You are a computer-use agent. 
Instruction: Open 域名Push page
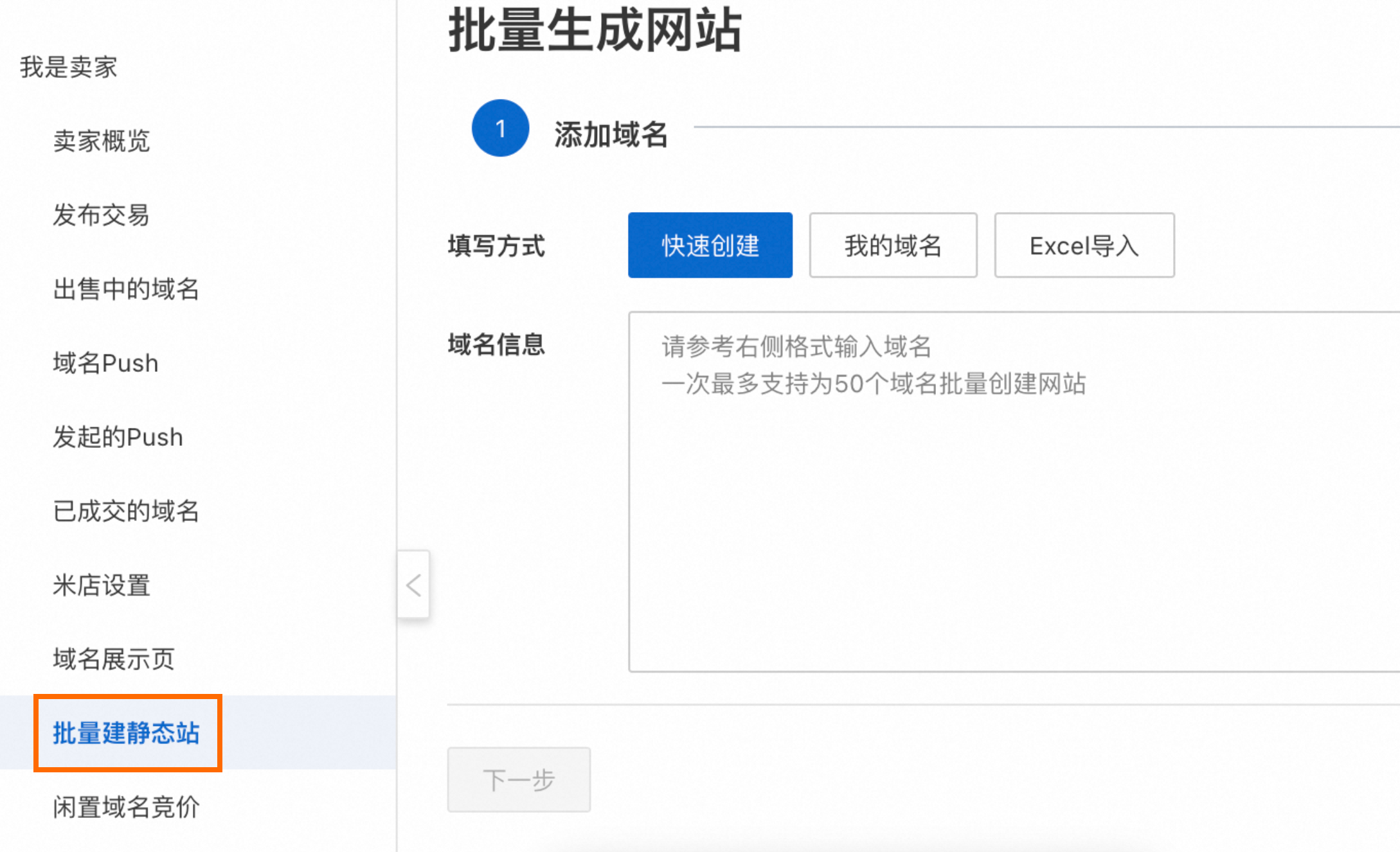click(105, 363)
